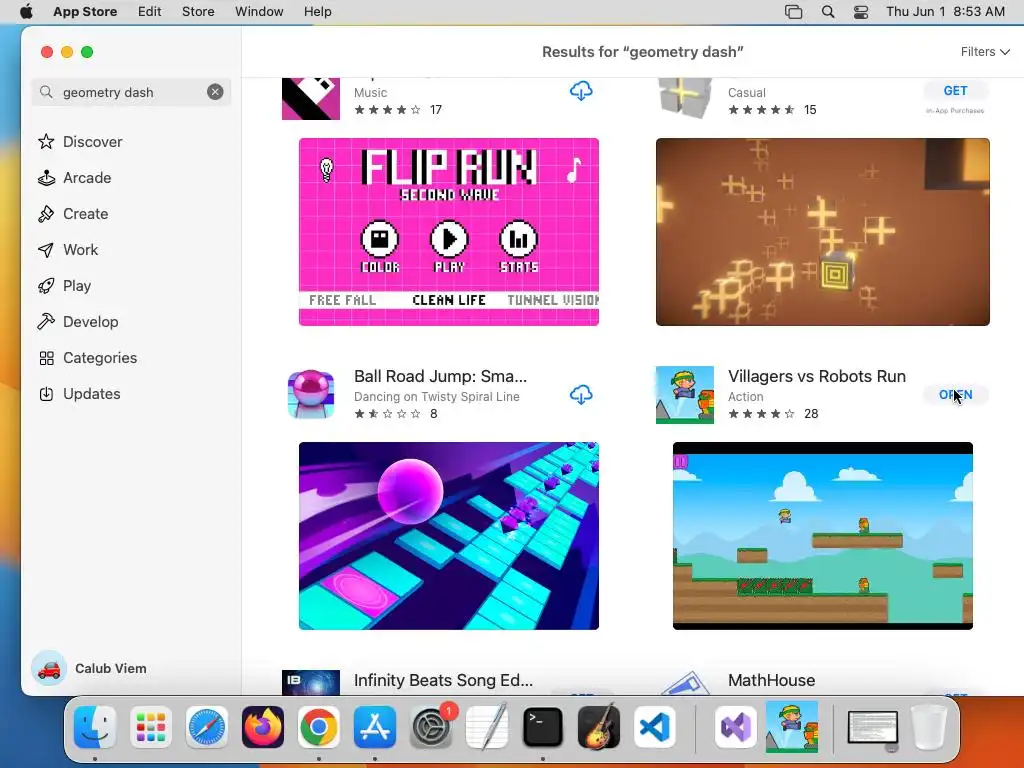View the glowing cube game screenshot
This screenshot has width=1024, height=768.
(822, 232)
